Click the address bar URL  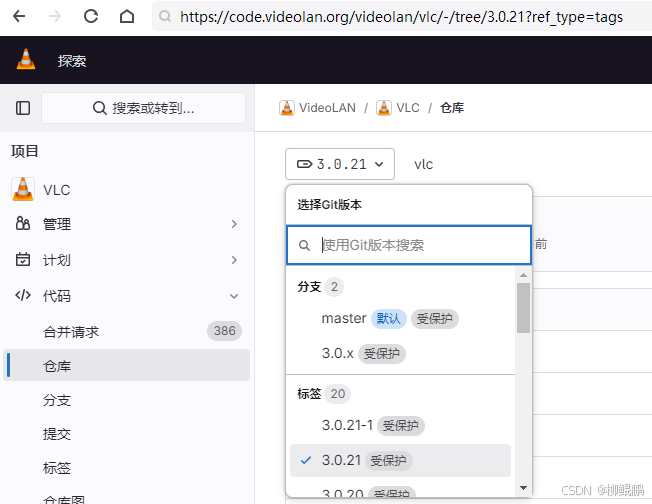401,17
